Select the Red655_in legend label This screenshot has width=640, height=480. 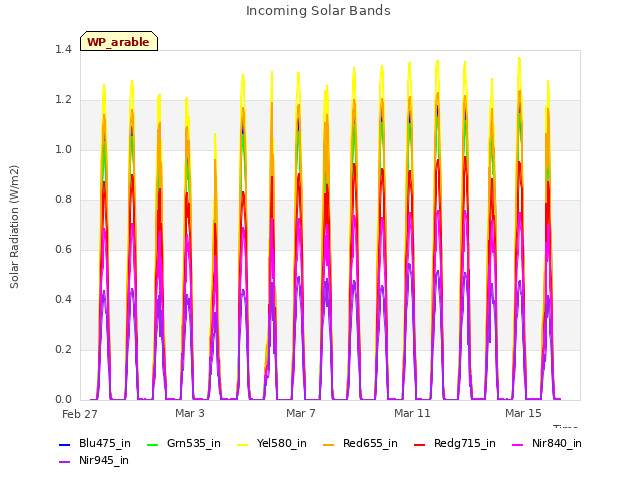(x=370, y=444)
